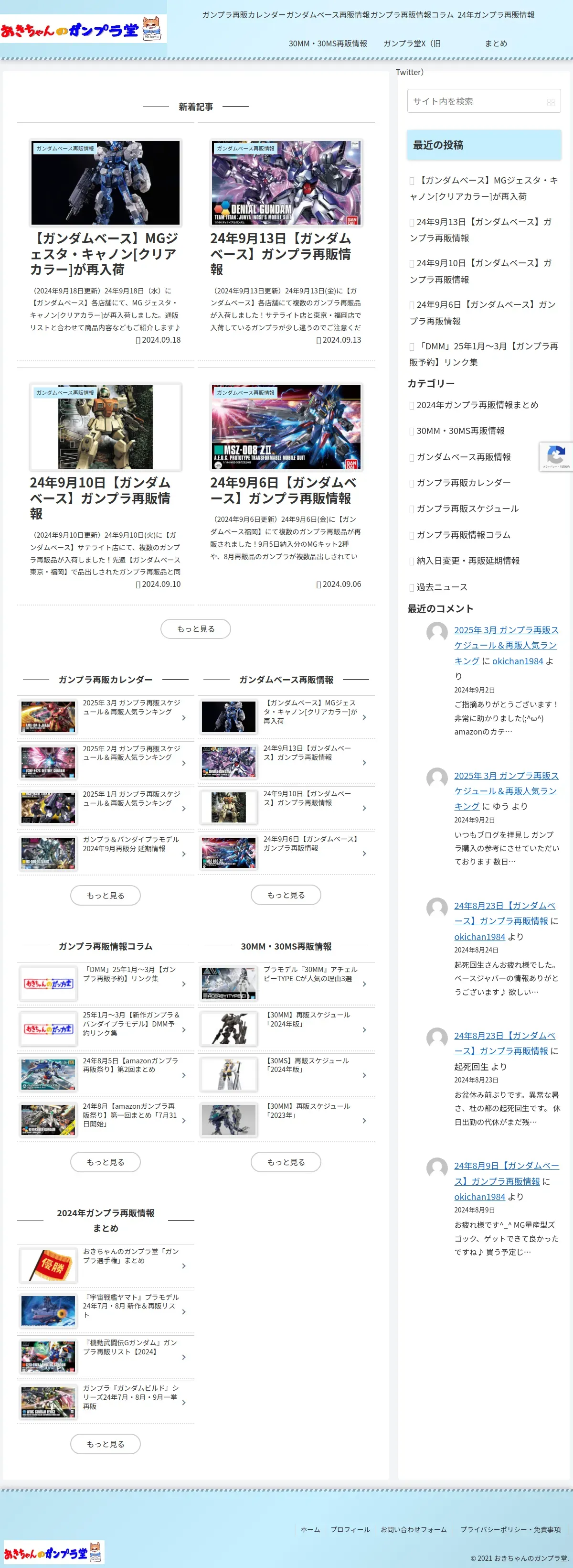Click the arrow on 2025年 2月 ガンプラ再販スケジュール row
This screenshot has width=573, height=1568.
(184, 763)
